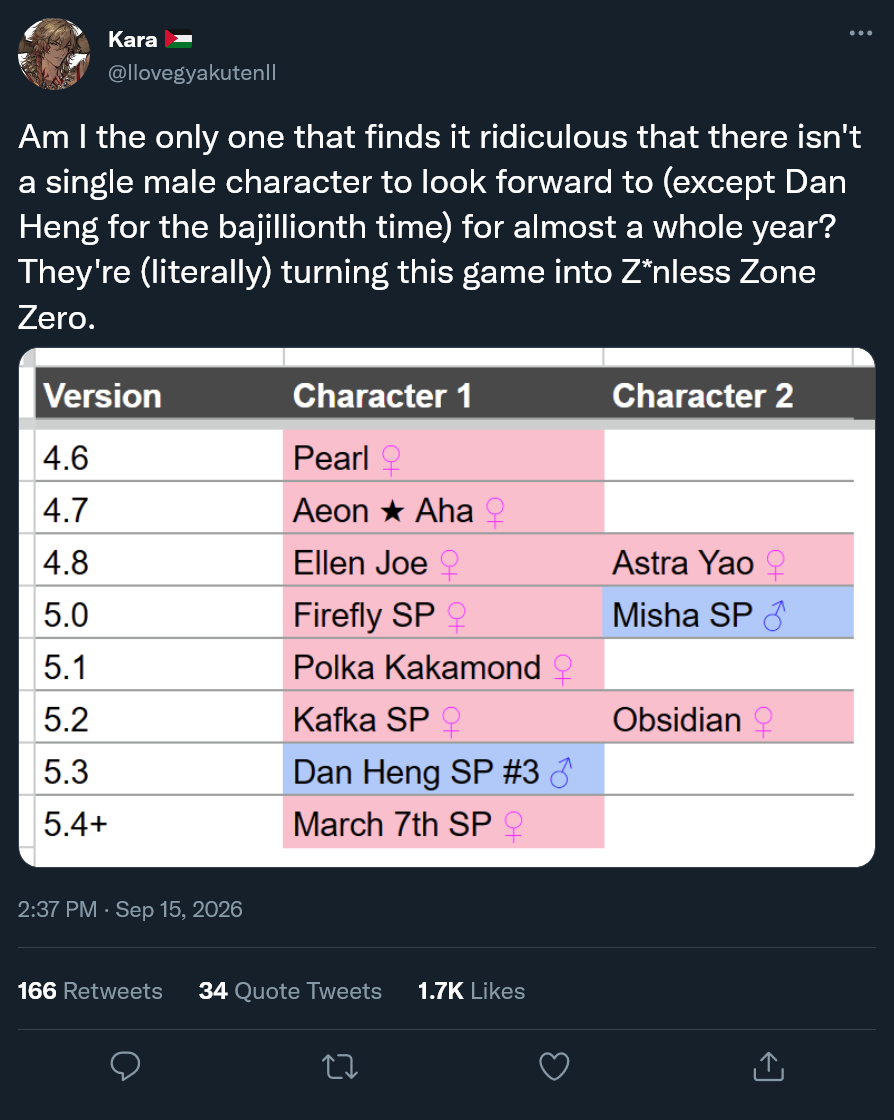Viewport: 894px width, 1120px height.
Task: Click the male symbol beside Misha SP
Action: coord(775,615)
